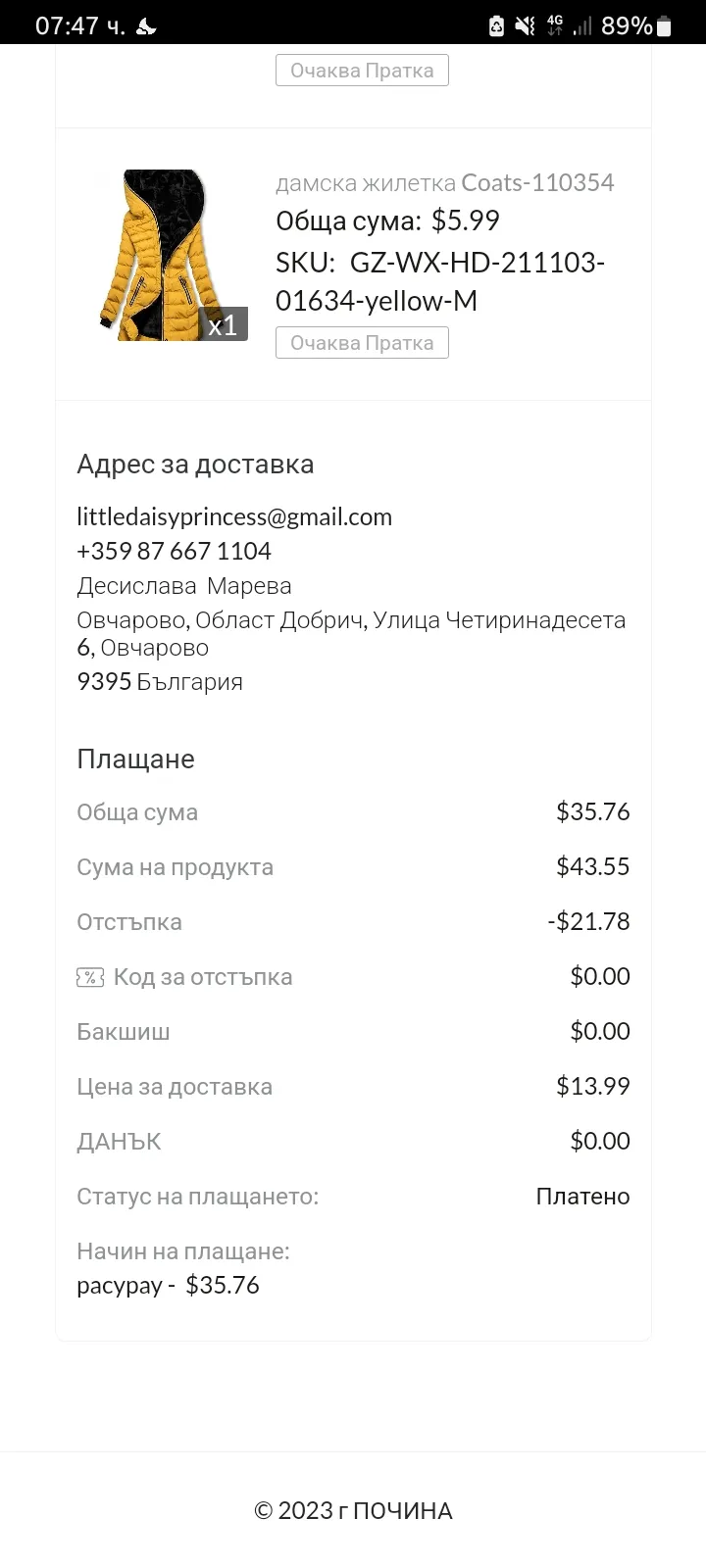The height and width of the screenshot is (1568, 706).
Task: Tap the battery saver icon in status bar
Action: pyautogui.click(x=496, y=26)
